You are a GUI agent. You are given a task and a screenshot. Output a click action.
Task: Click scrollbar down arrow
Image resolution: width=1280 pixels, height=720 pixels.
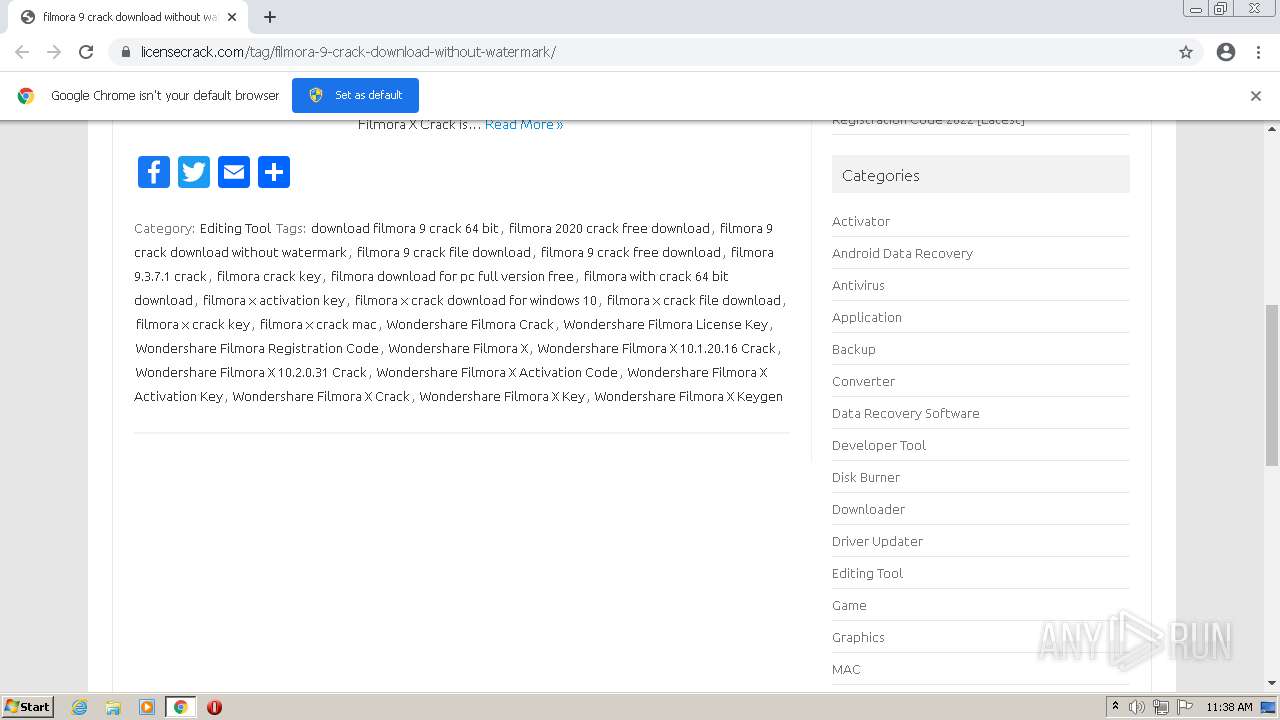point(1272,683)
